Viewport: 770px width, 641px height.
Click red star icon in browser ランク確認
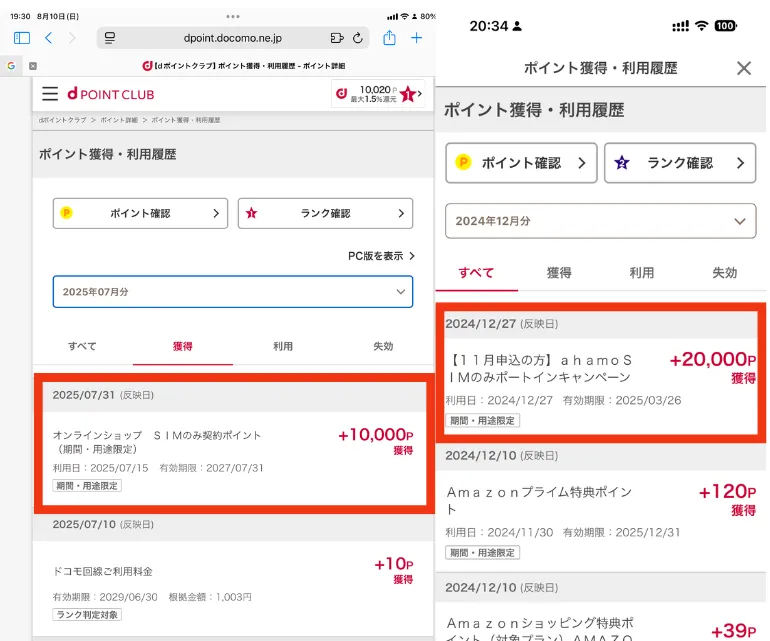(x=251, y=213)
